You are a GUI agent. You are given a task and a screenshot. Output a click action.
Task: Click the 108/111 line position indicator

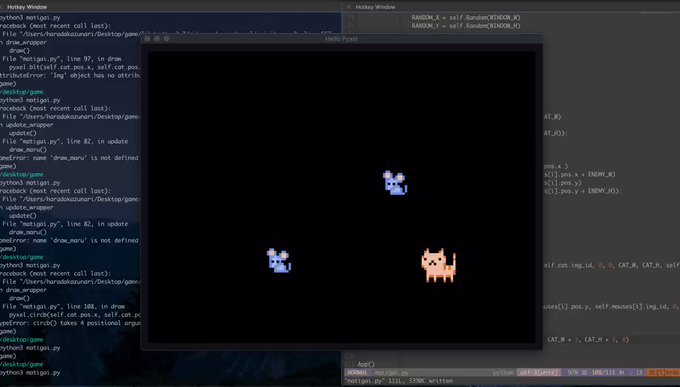608,373
